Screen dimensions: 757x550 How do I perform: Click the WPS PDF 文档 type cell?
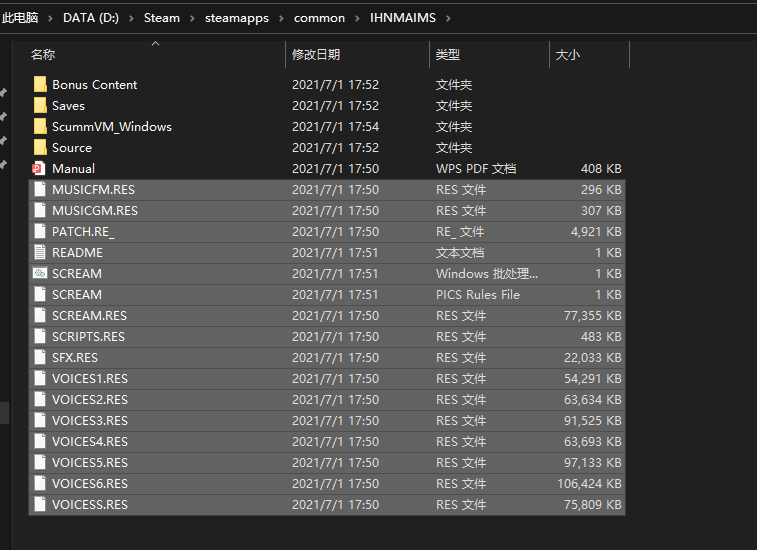(476, 169)
